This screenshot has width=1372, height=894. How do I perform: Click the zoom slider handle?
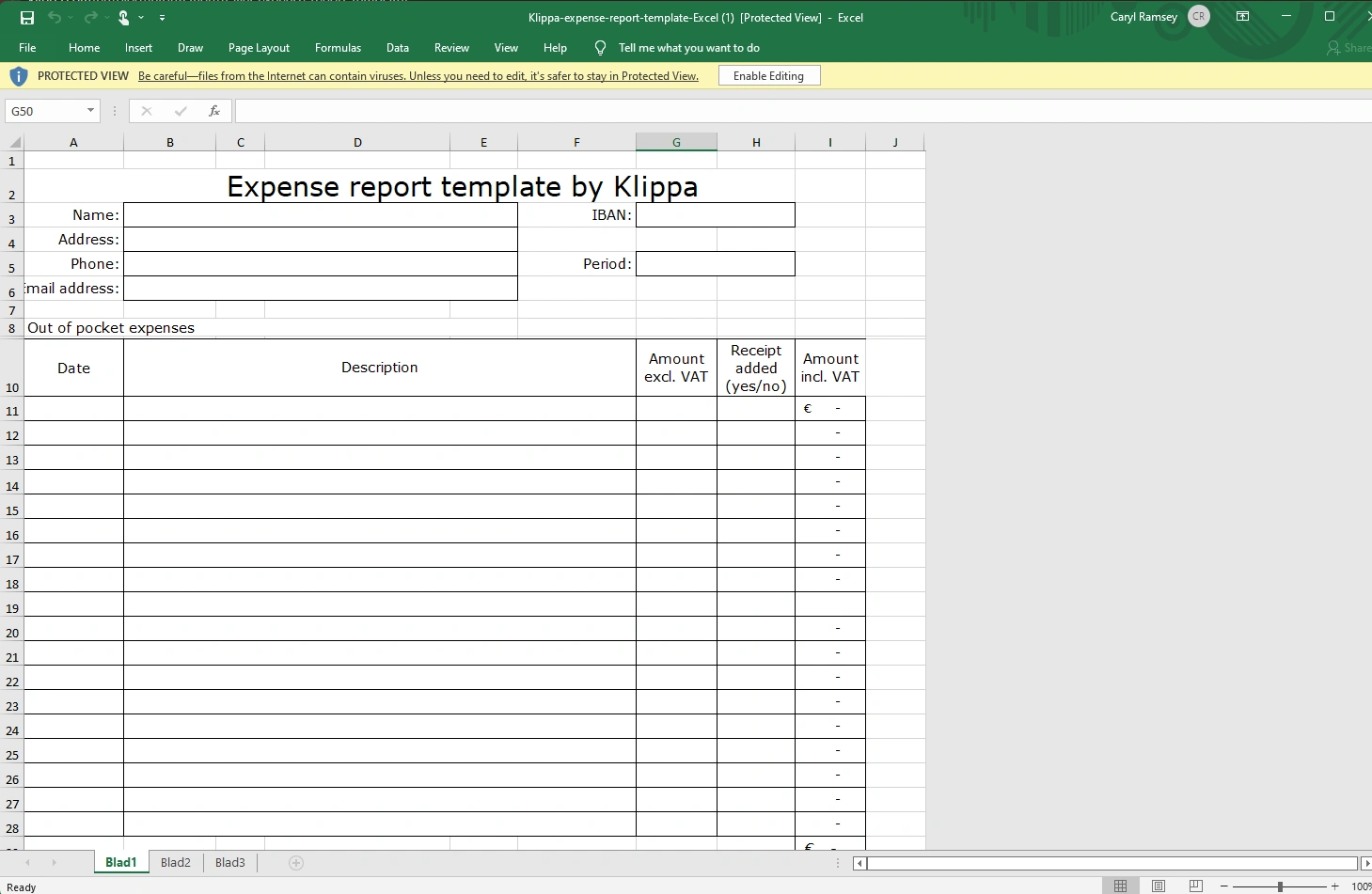point(1280,886)
